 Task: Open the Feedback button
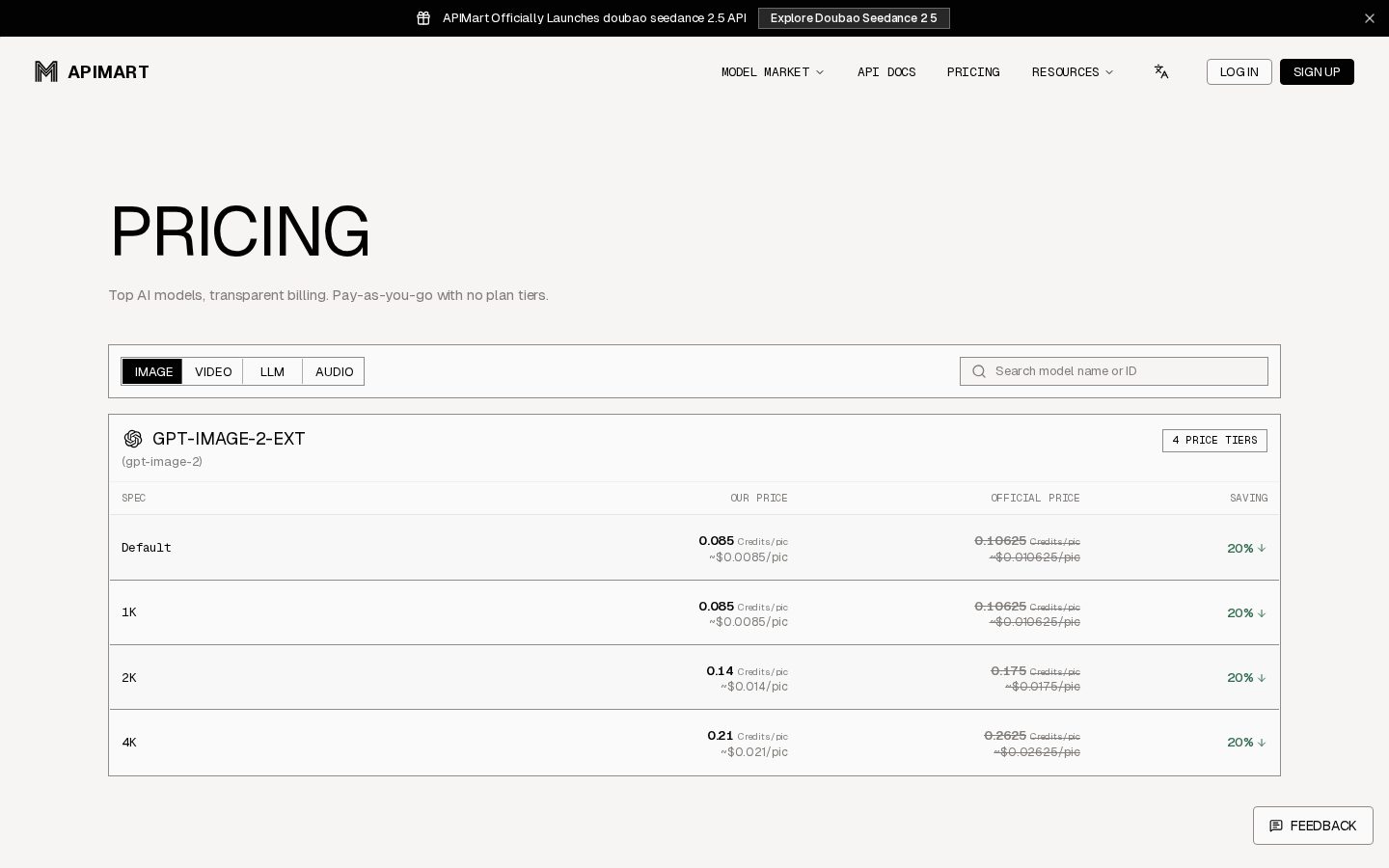point(1313,826)
